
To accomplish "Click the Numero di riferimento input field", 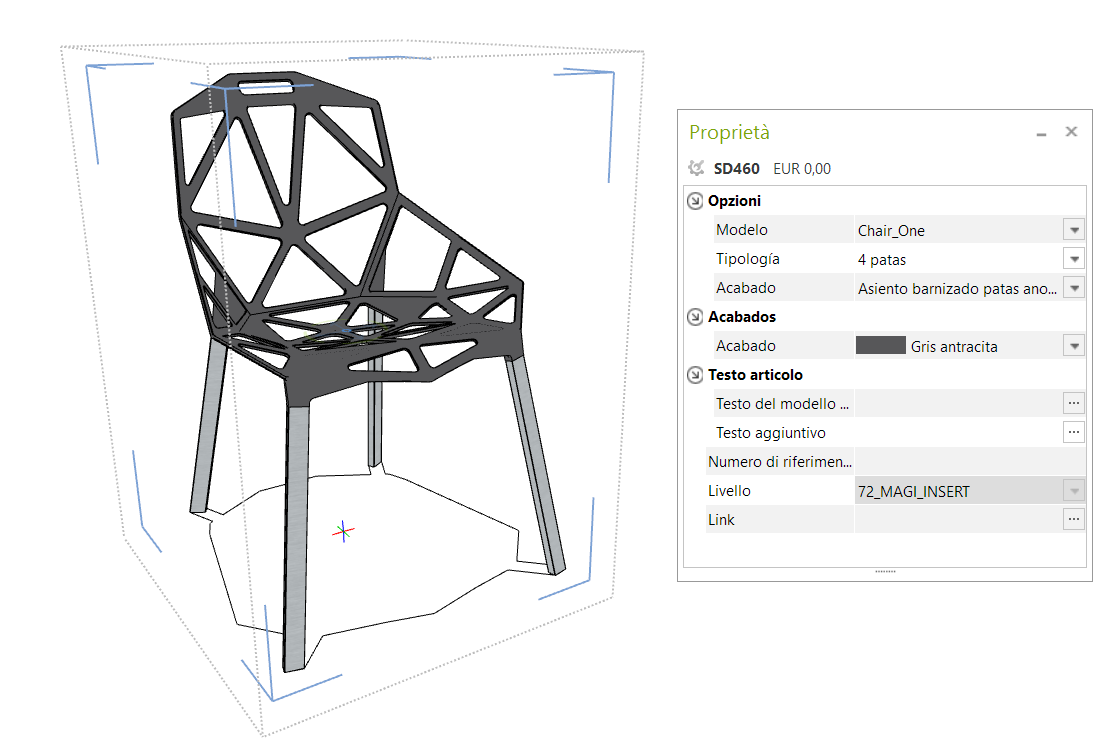I will tap(970, 462).
